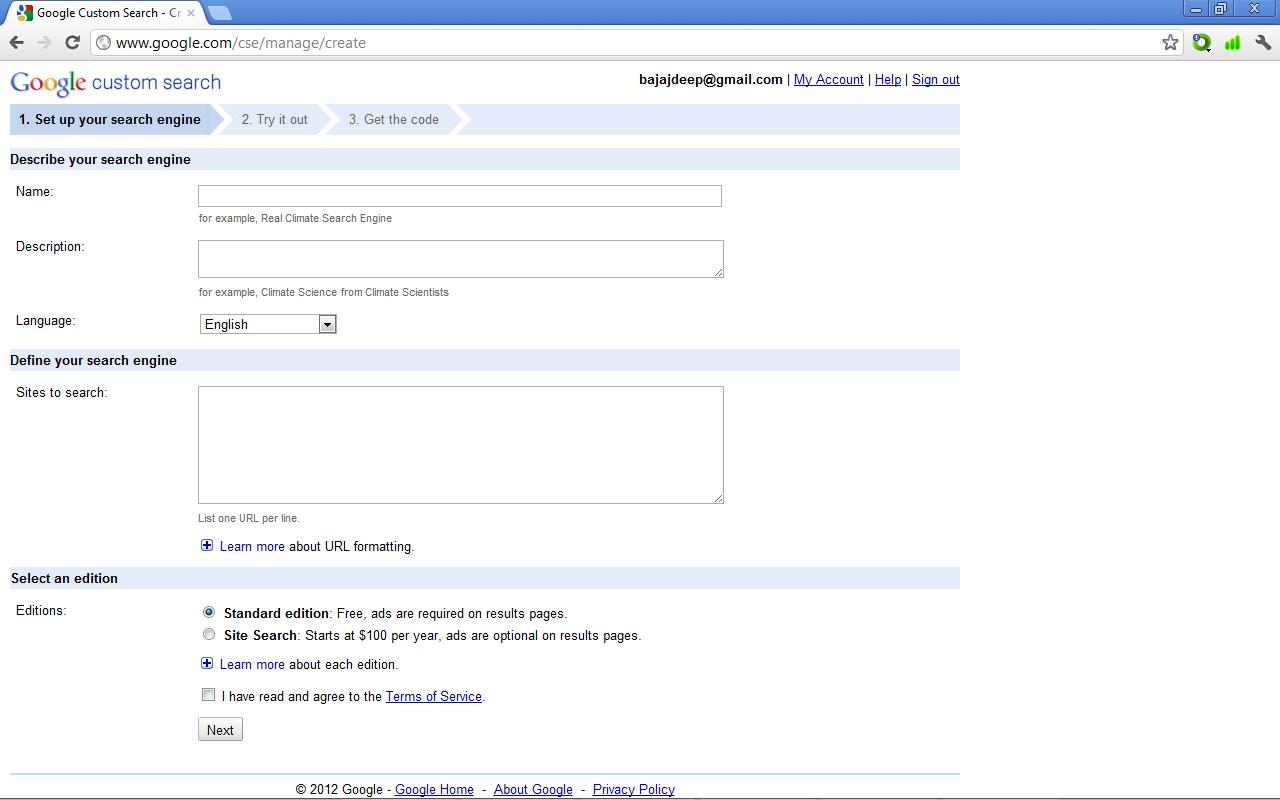
Task: Check the Terms of Service agreement box
Action: coord(209,695)
